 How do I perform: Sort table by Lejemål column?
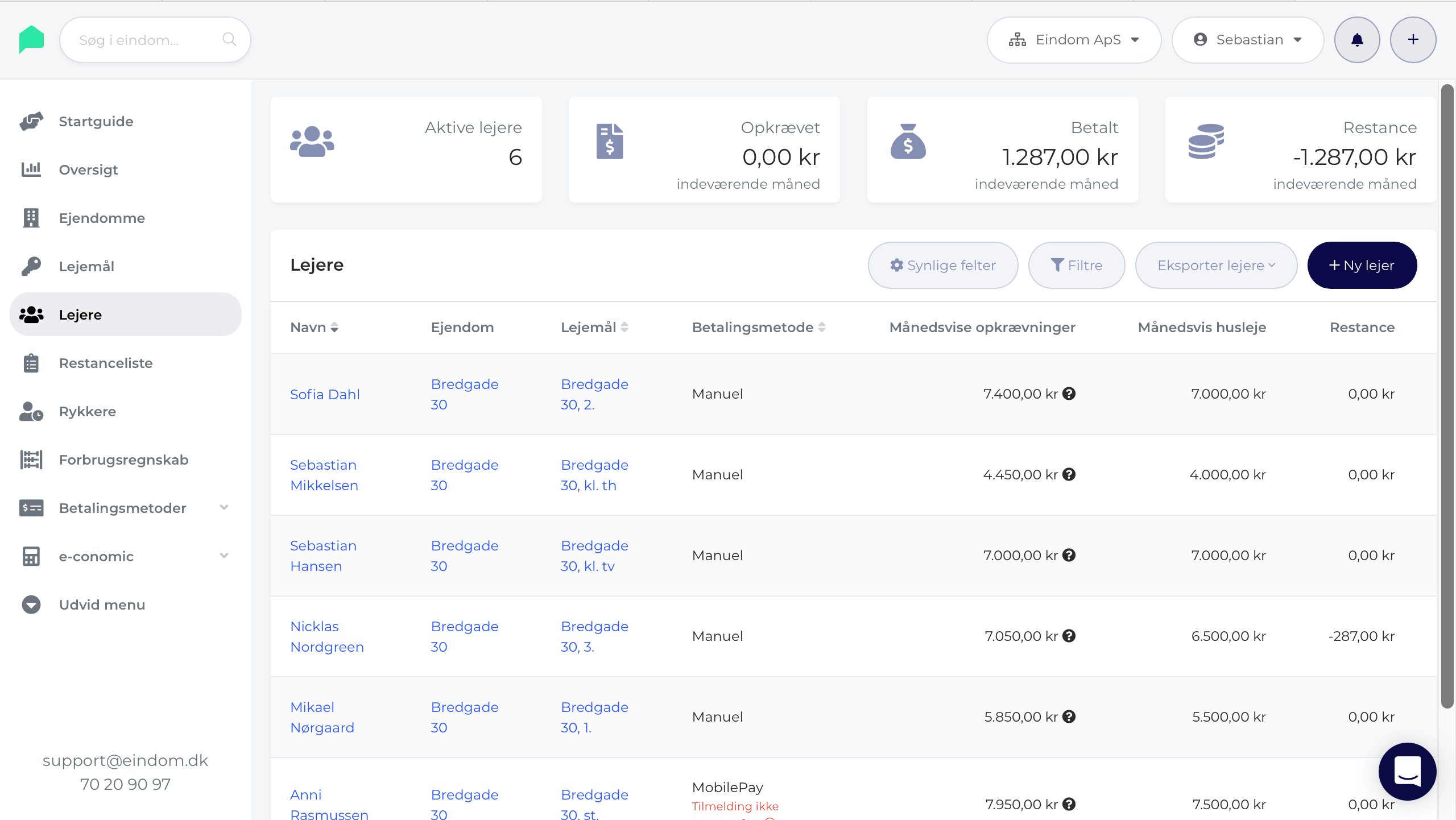pos(624,328)
